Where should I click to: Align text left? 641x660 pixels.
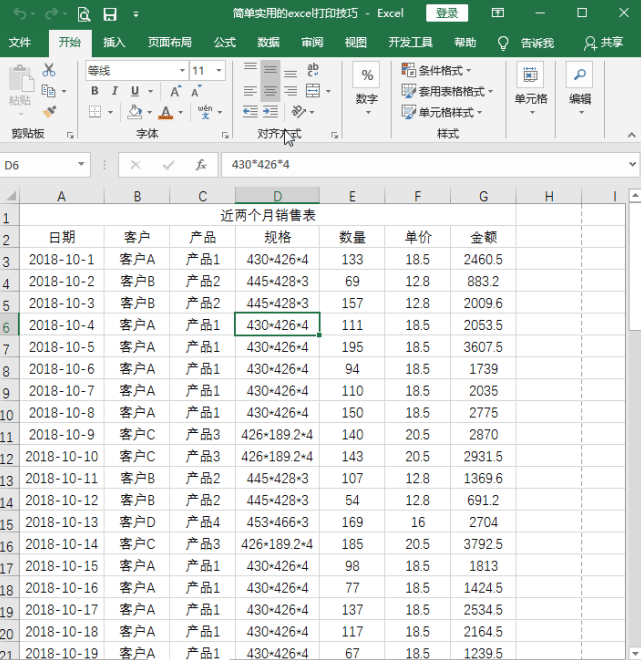click(250, 91)
